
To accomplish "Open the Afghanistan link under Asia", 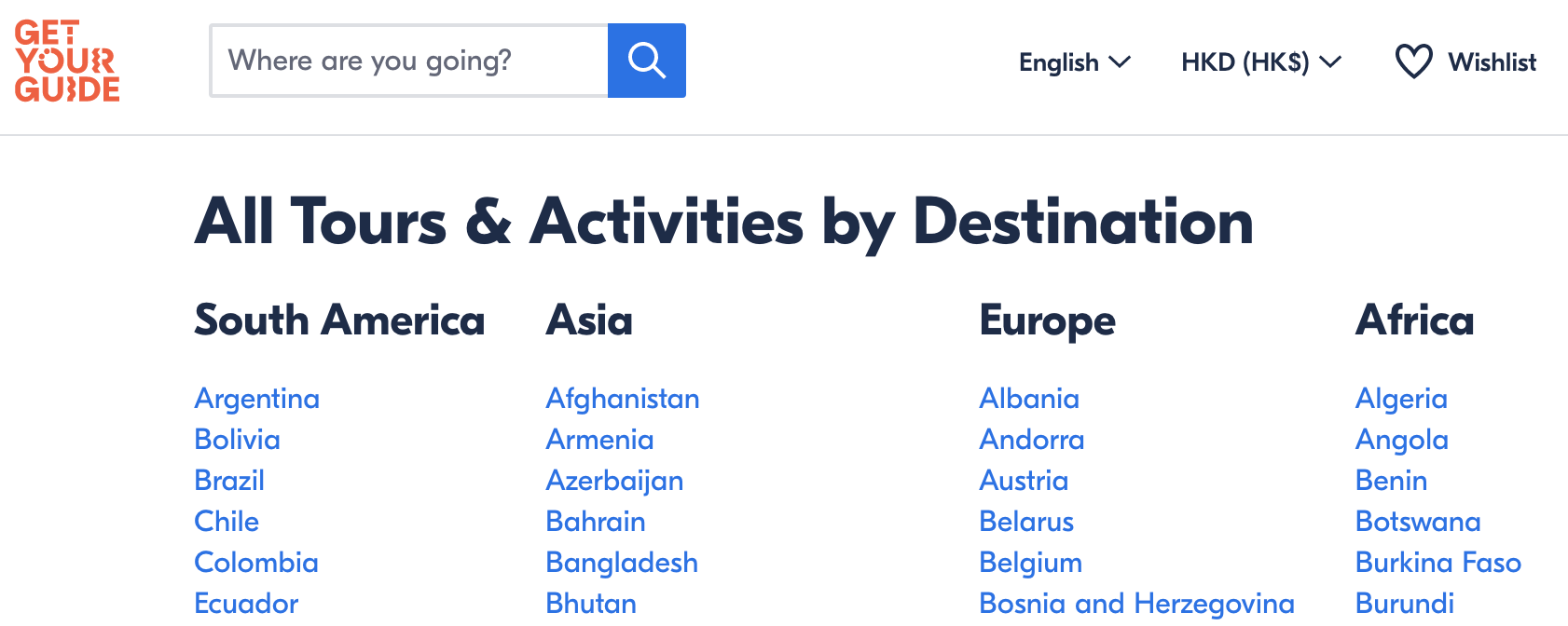I will (x=623, y=399).
